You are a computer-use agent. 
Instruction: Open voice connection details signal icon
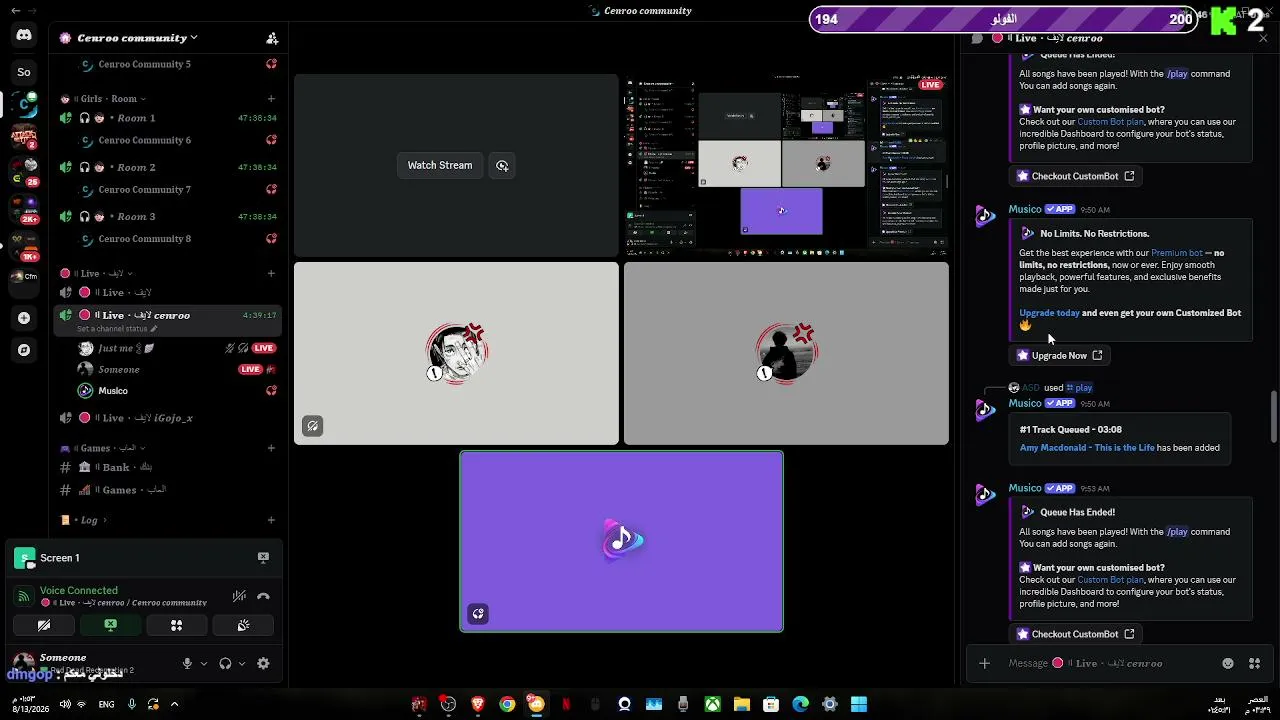point(23,596)
